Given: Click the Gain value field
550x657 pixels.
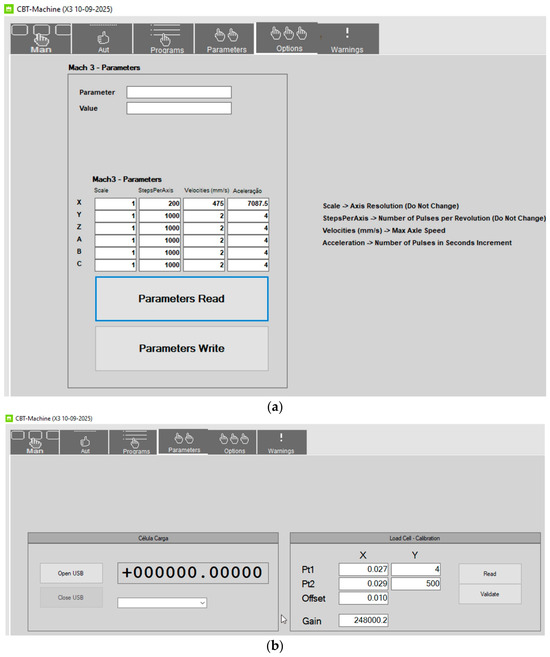Looking at the screenshot, I should point(363,620).
